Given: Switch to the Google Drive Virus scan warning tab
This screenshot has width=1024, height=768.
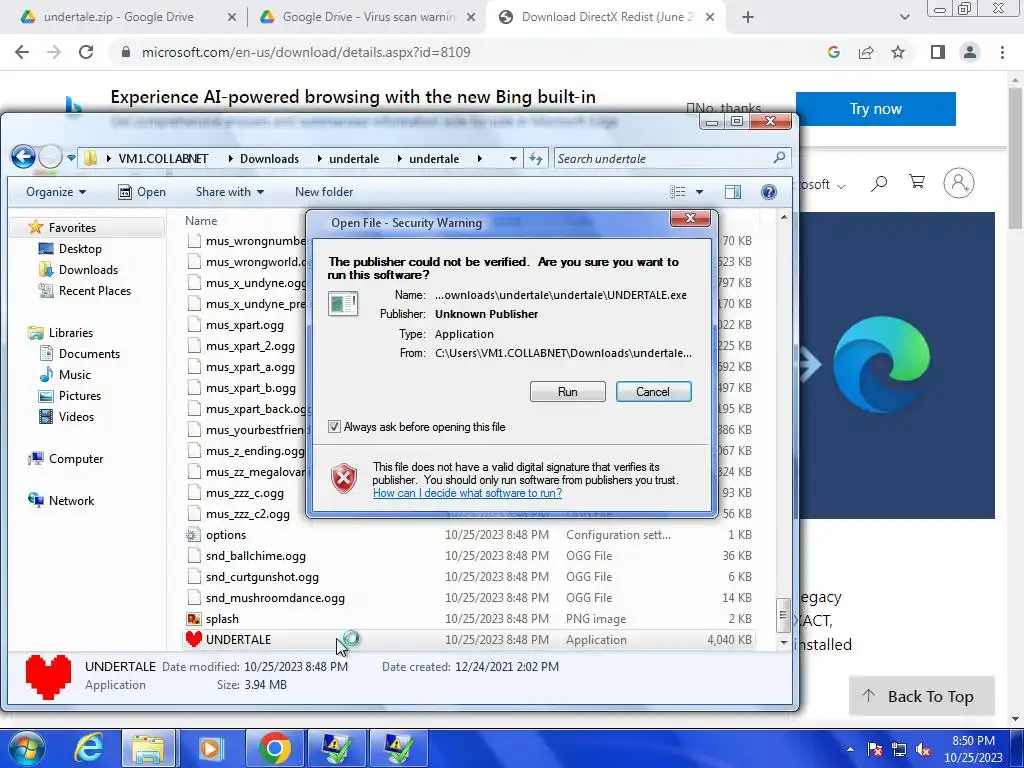Looking at the screenshot, I should [x=368, y=17].
